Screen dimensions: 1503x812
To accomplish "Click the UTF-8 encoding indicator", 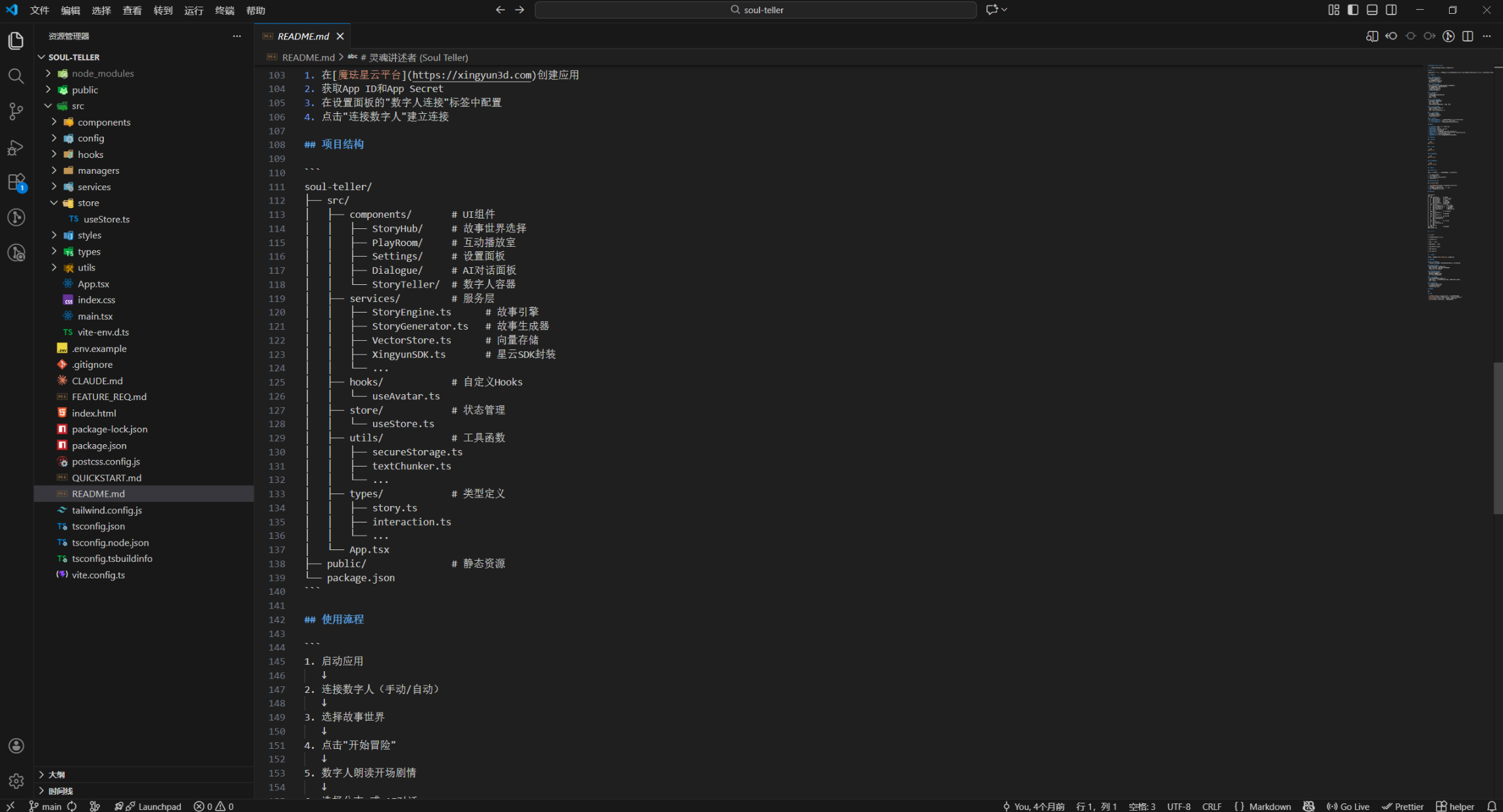I will tap(1179, 806).
